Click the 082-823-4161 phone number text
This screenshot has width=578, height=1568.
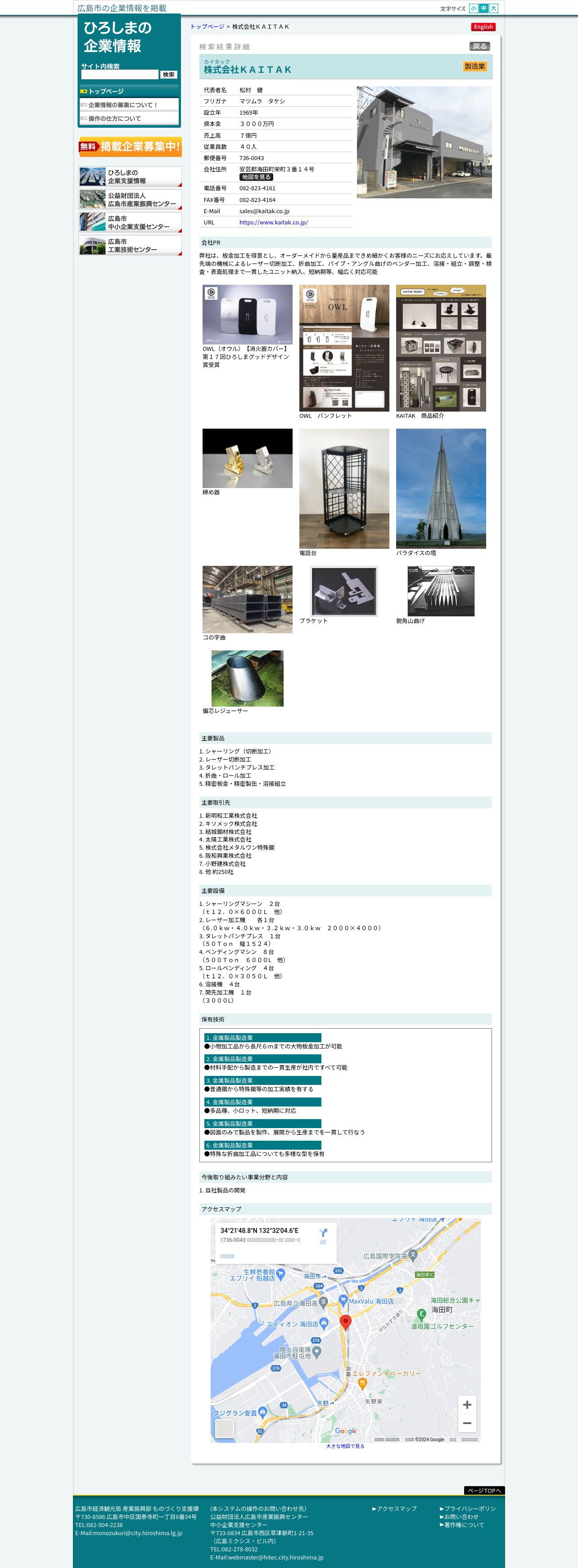coord(257,188)
